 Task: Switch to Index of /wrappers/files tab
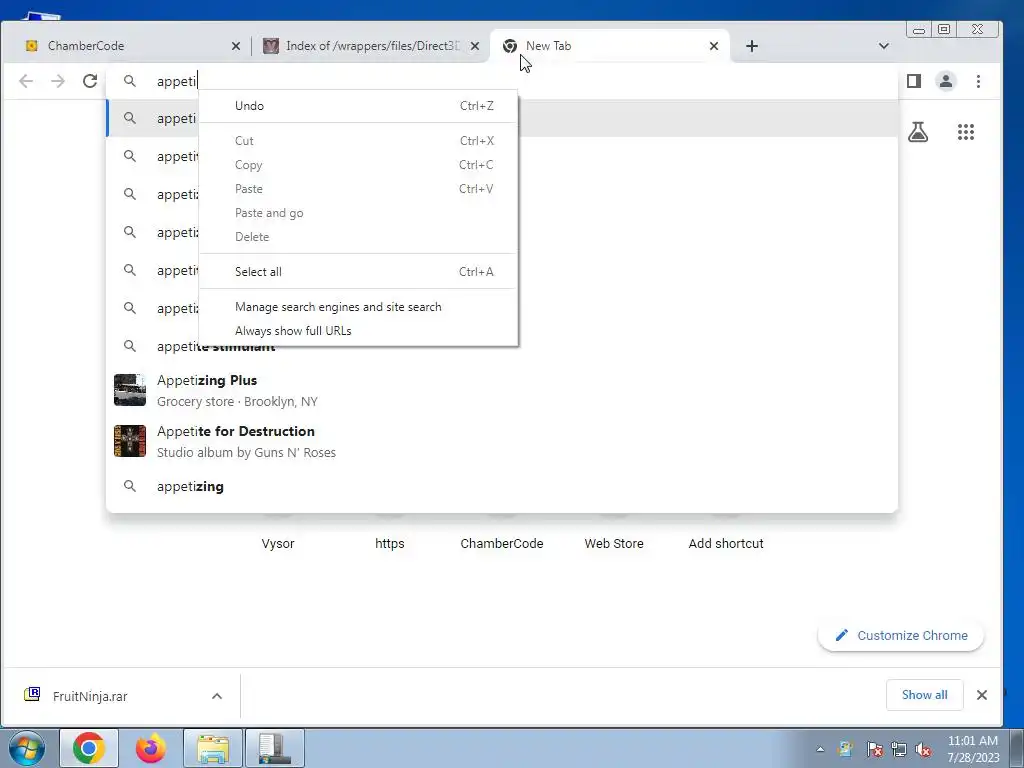coord(373,46)
